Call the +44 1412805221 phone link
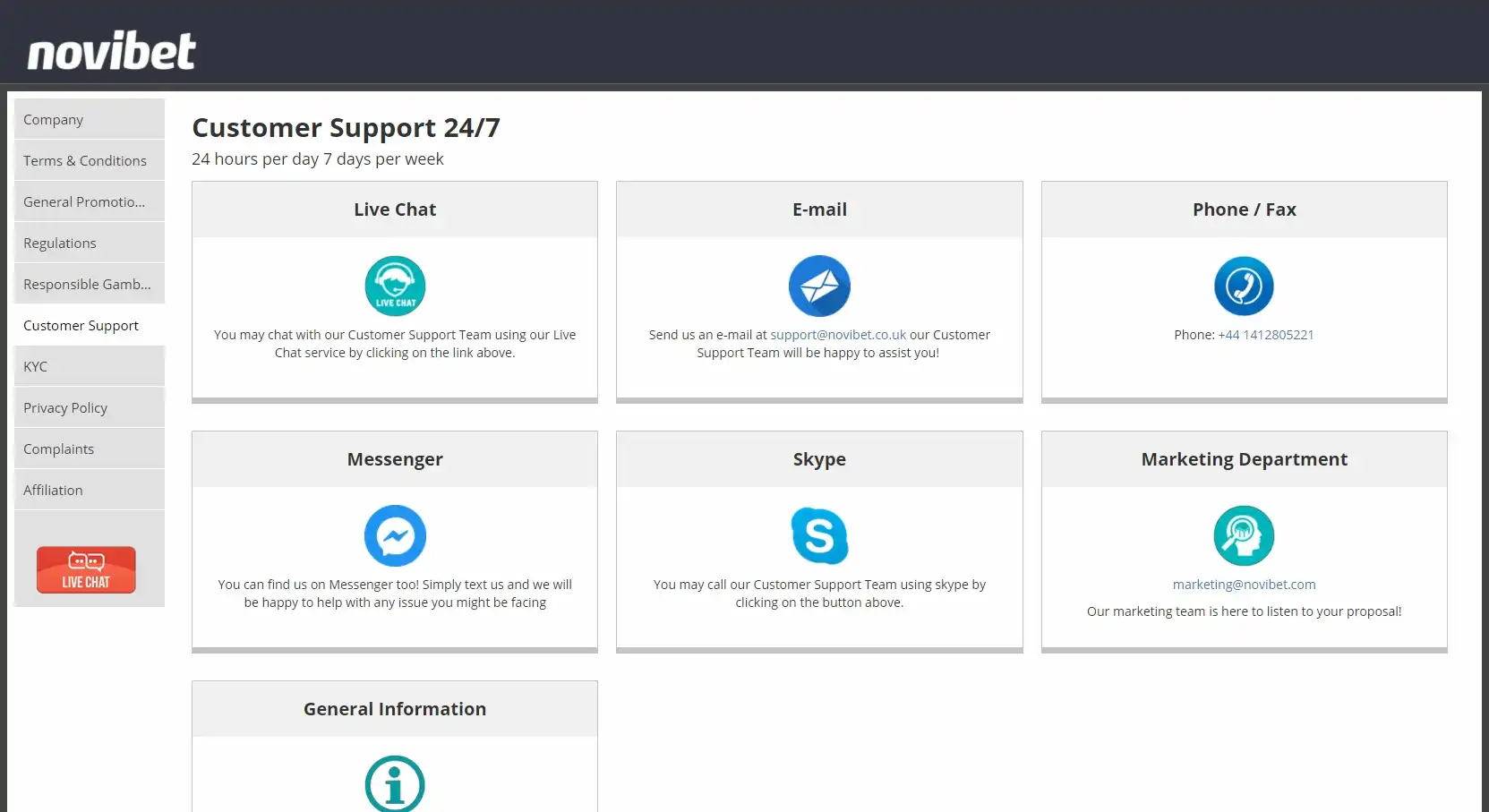The height and width of the screenshot is (812, 1489). pos(1266,335)
